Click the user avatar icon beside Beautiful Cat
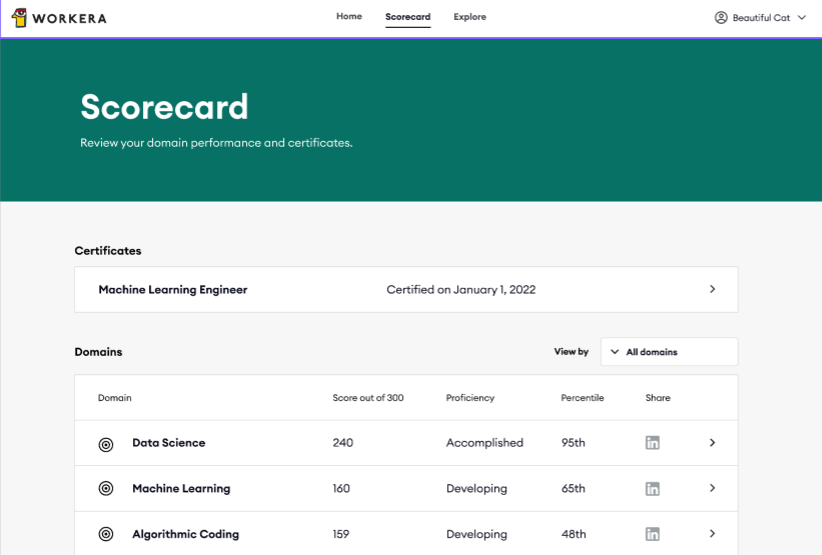 [721, 17]
